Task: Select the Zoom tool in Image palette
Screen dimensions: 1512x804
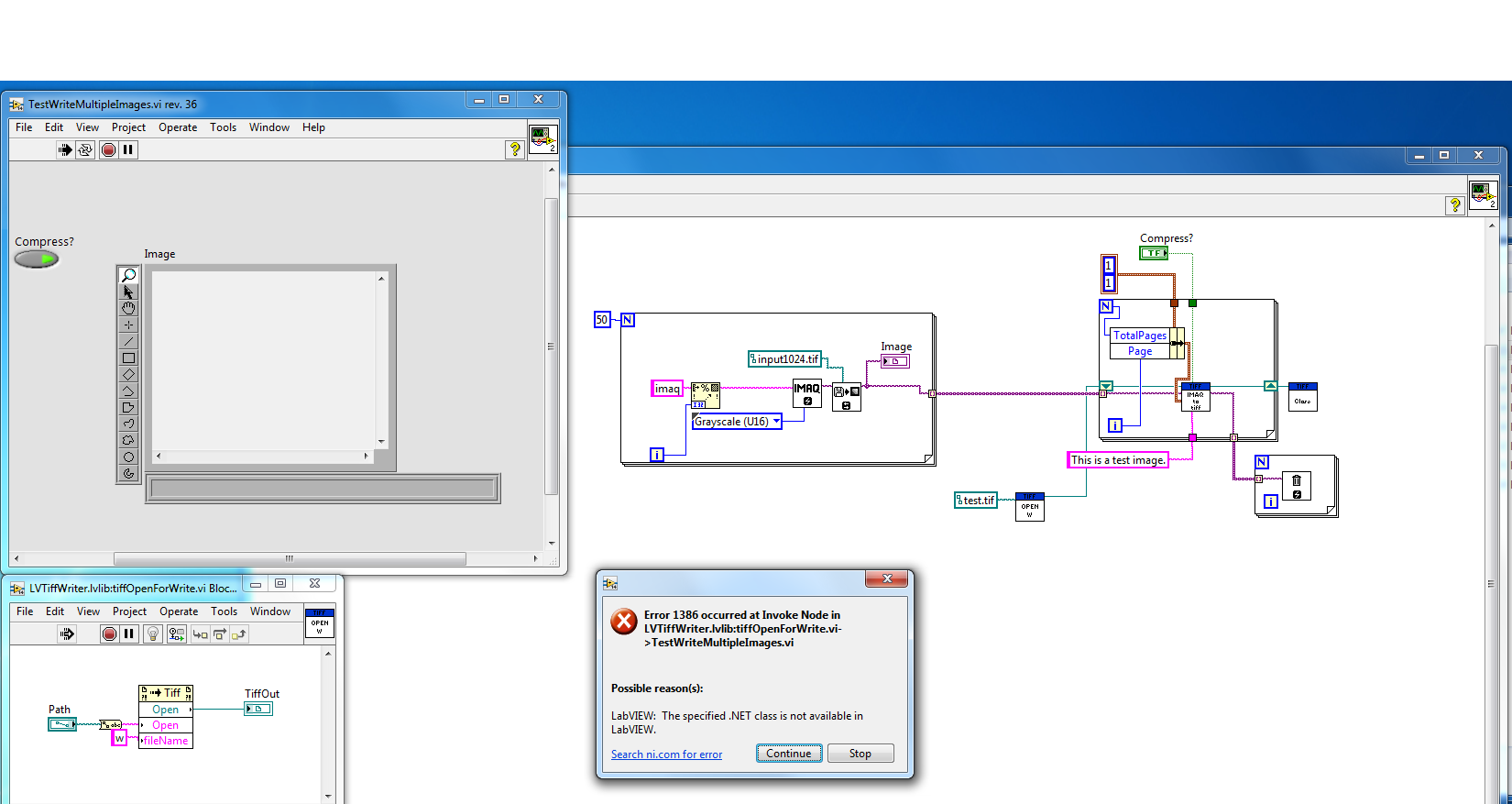Action: pyautogui.click(x=128, y=275)
